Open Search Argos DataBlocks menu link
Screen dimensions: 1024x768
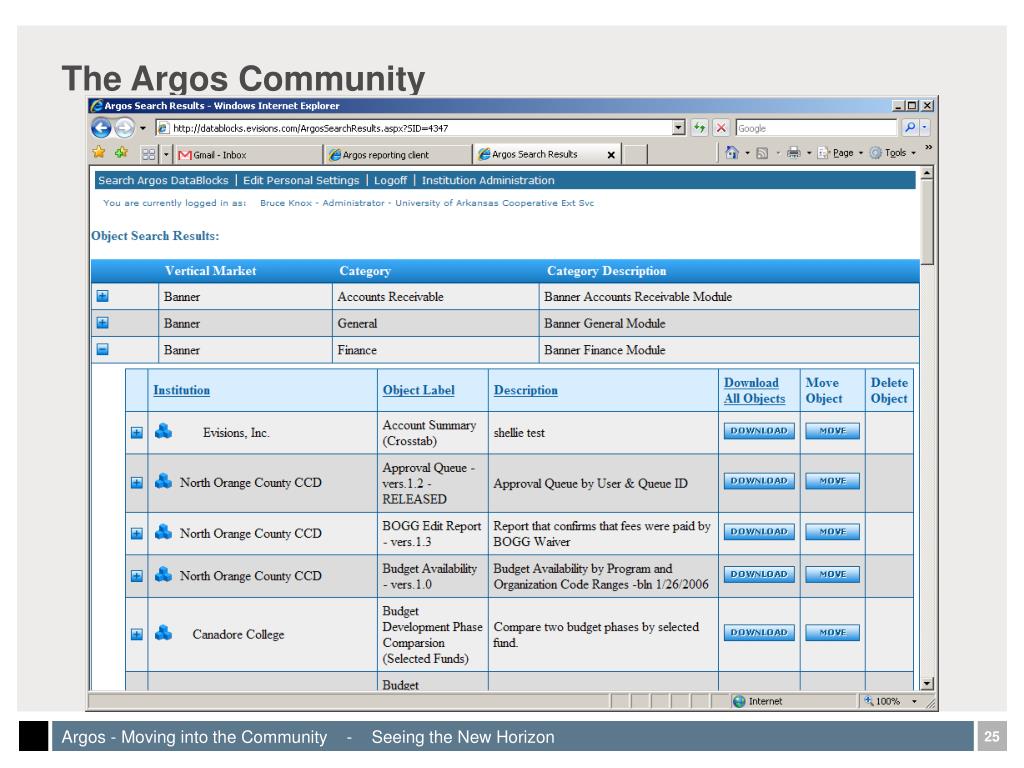click(163, 180)
